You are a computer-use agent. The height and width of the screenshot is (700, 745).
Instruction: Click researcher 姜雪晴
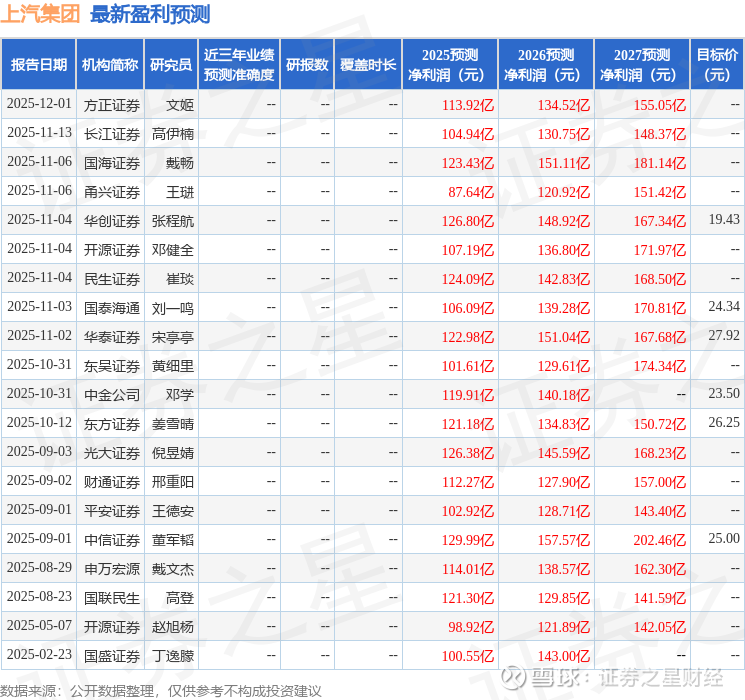click(173, 424)
